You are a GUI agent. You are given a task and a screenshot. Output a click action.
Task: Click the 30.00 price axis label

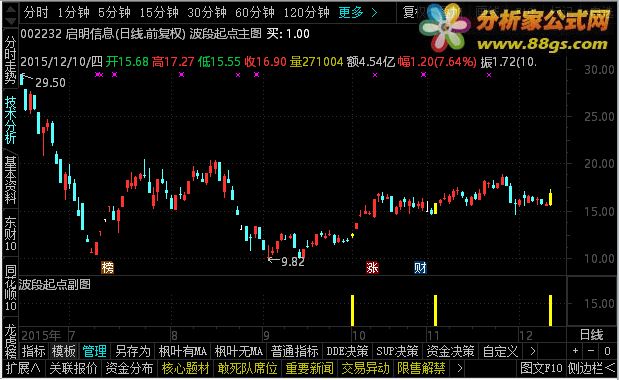[x=599, y=69]
